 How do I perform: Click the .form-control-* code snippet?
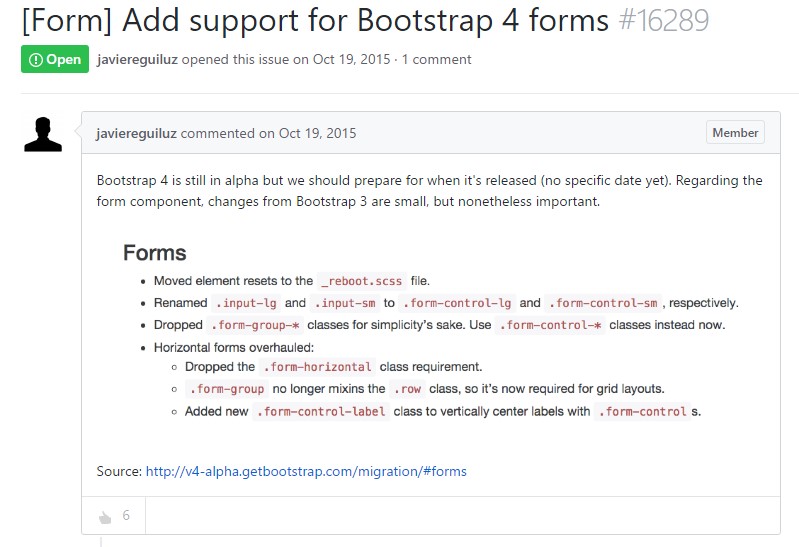click(550, 325)
